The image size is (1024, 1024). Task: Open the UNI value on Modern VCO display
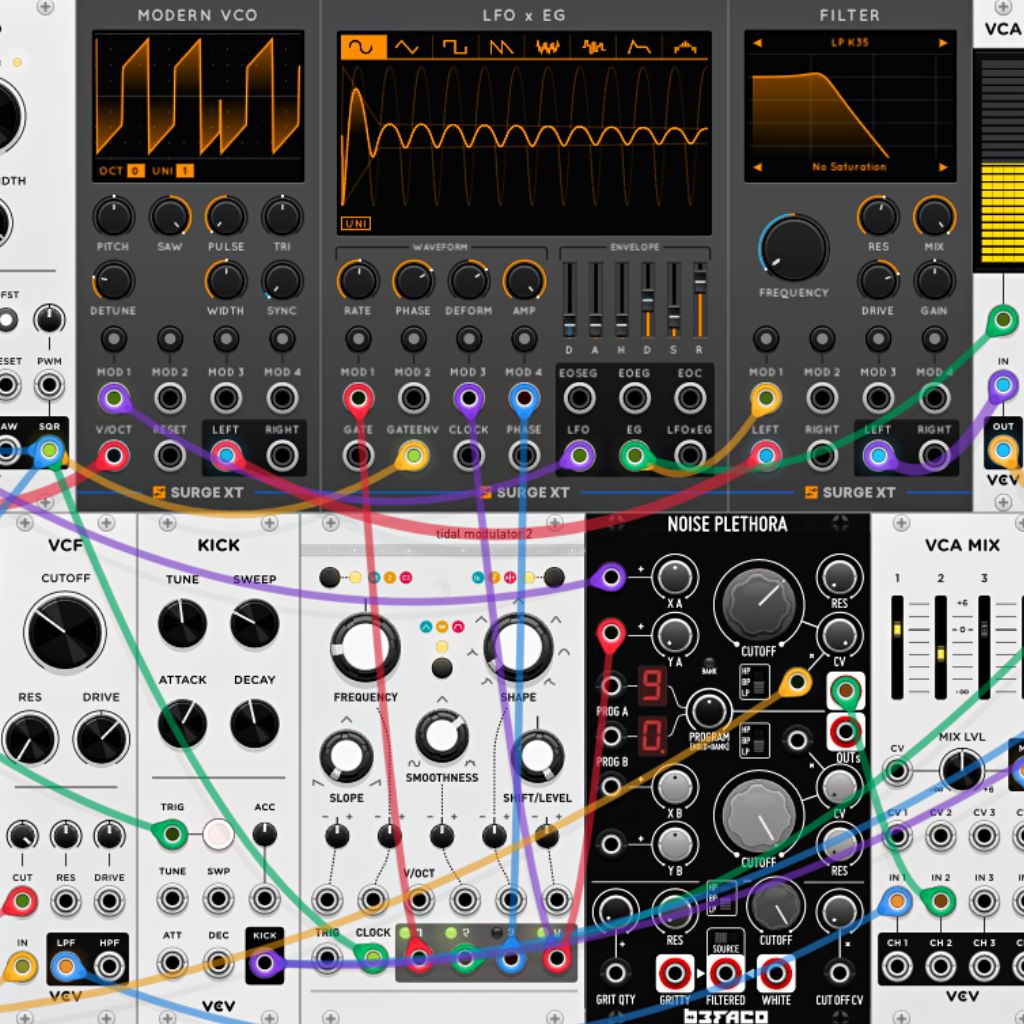coord(185,171)
